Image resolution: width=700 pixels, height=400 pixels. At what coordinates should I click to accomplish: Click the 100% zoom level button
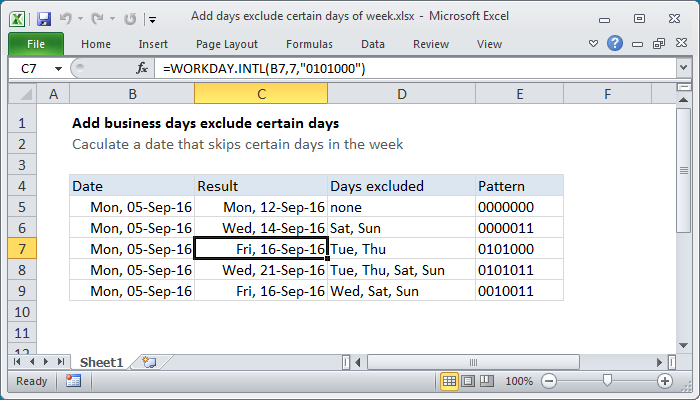click(x=519, y=381)
